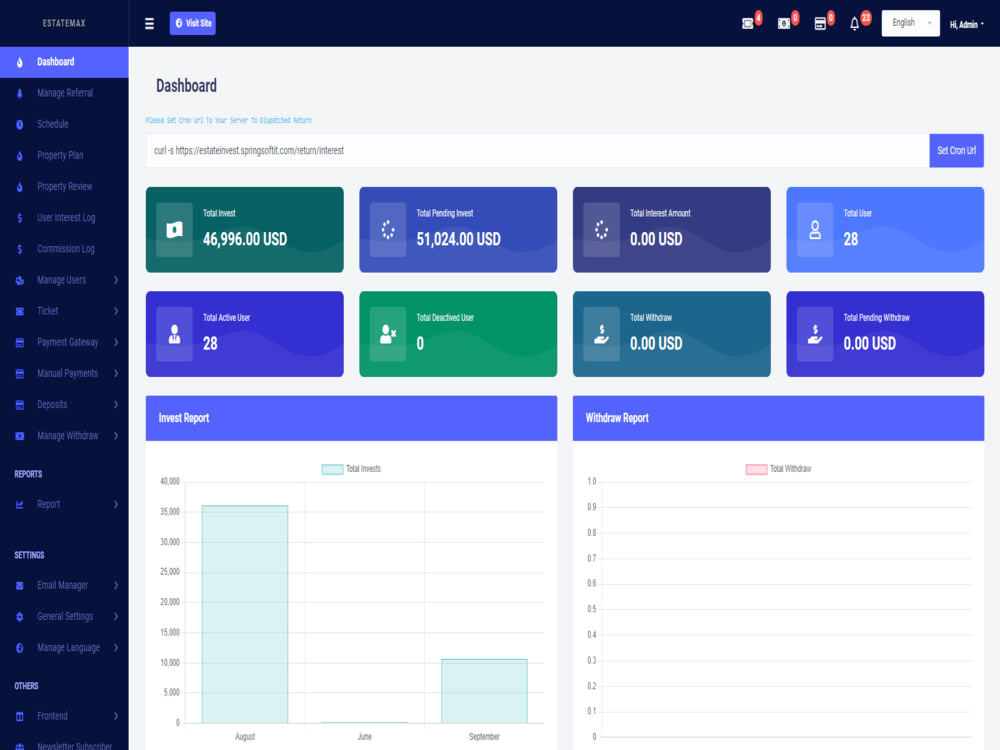Click the Total Interest Amount spinner icon
The height and width of the screenshot is (750, 1000).
pyautogui.click(x=601, y=230)
